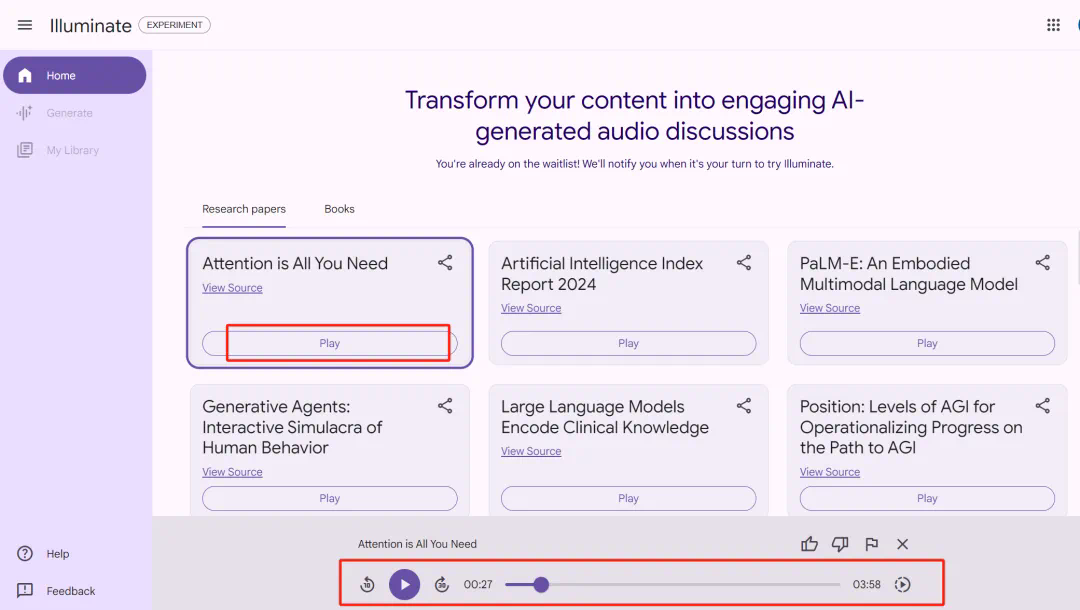The height and width of the screenshot is (610, 1080).
Task: Open the hamburger main menu
Action: [25, 25]
